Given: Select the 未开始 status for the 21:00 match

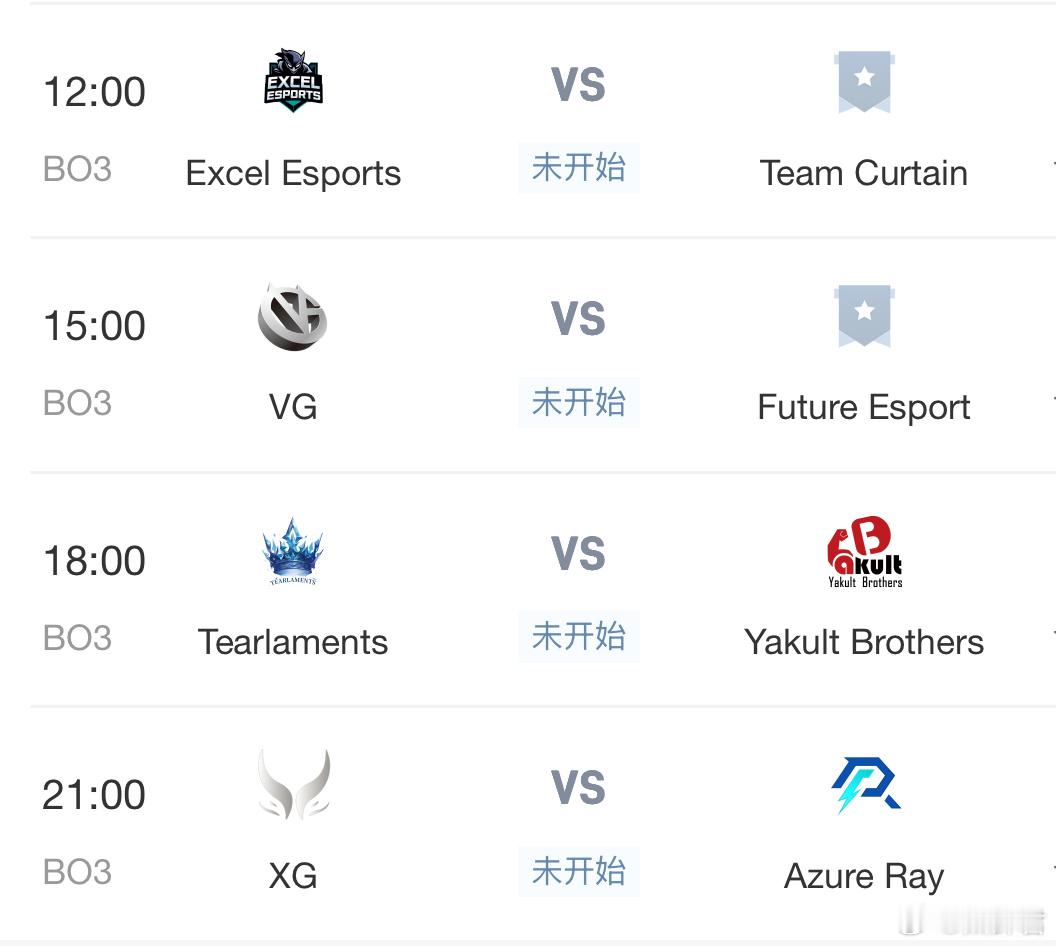Looking at the screenshot, I should [x=579, y=871].
